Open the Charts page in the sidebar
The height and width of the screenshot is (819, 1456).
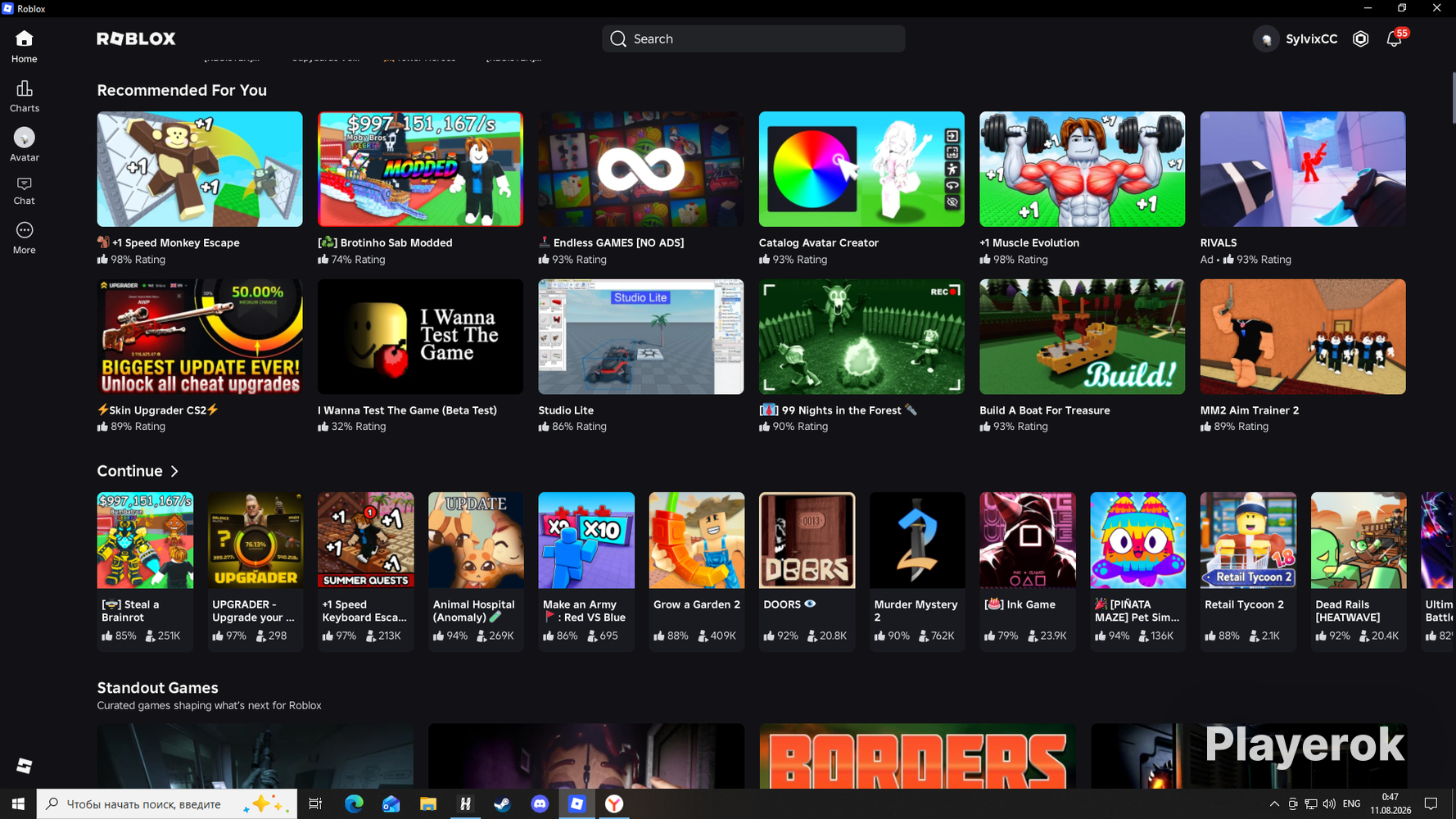[24, 96]
